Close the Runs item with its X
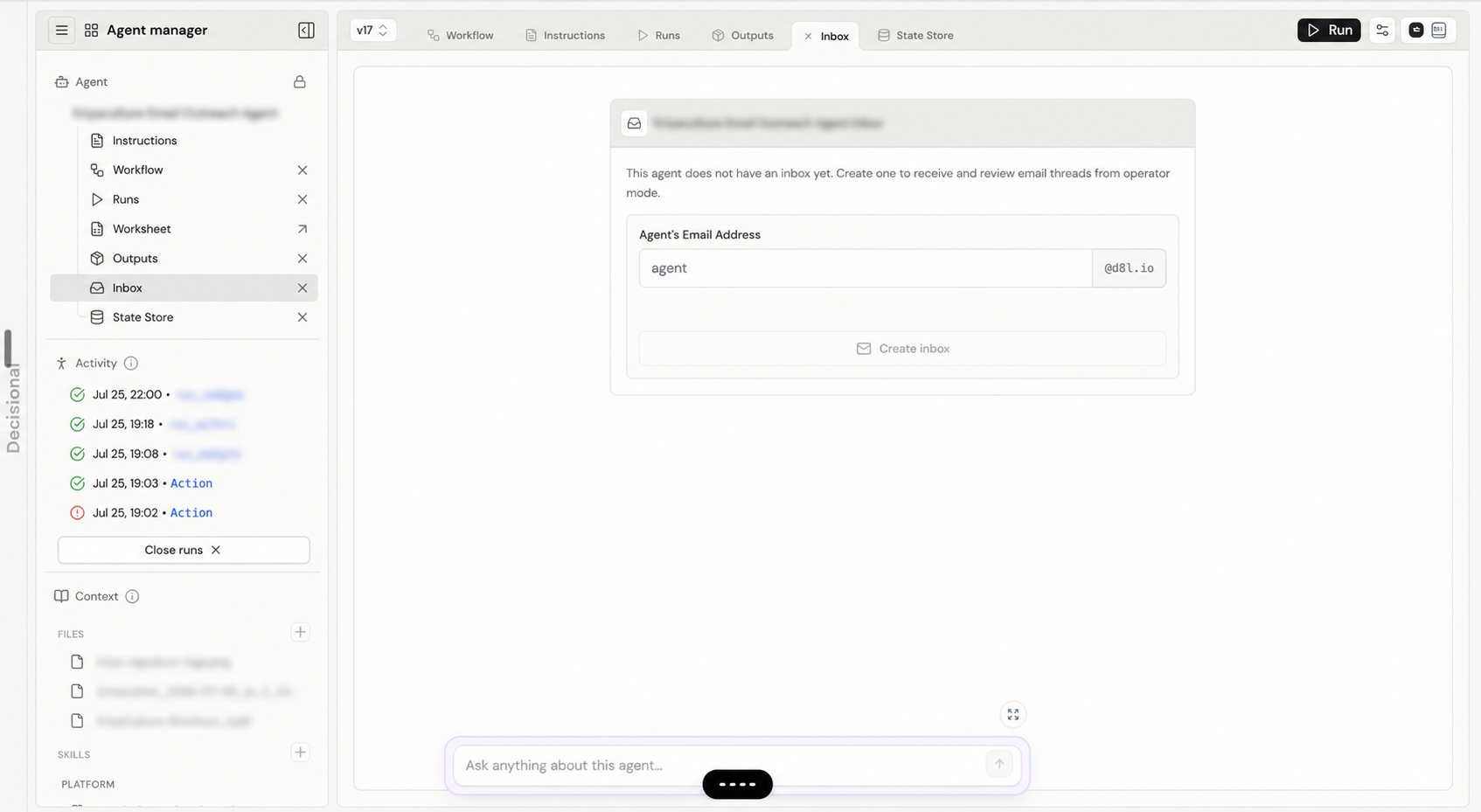 point(302,199)
